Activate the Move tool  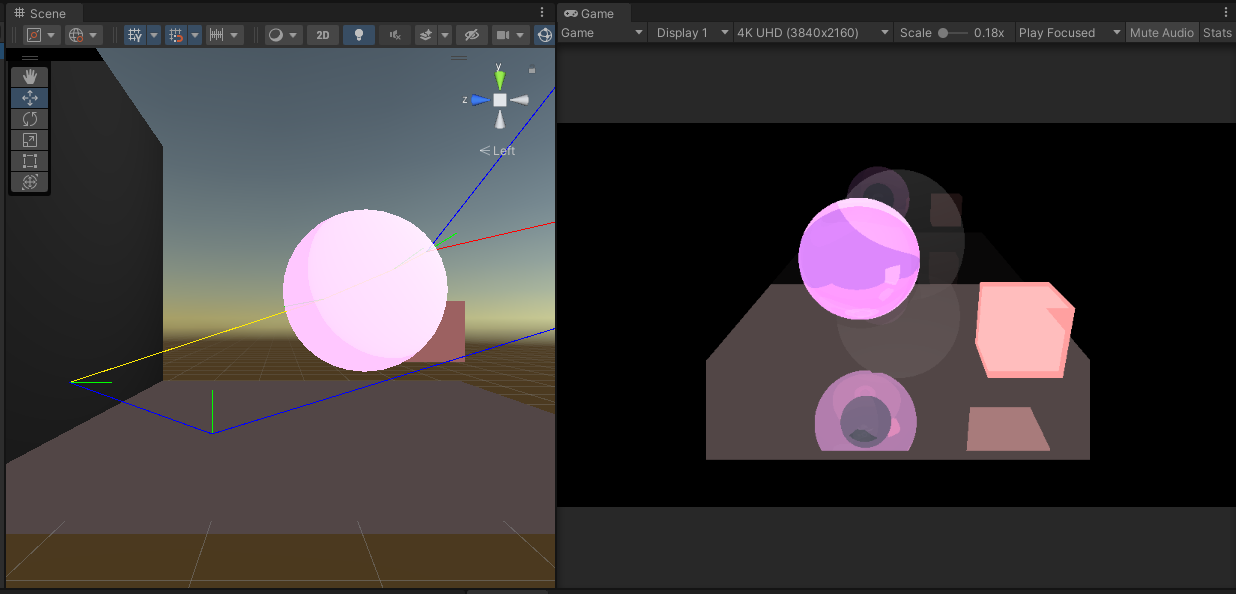[30, 98]
